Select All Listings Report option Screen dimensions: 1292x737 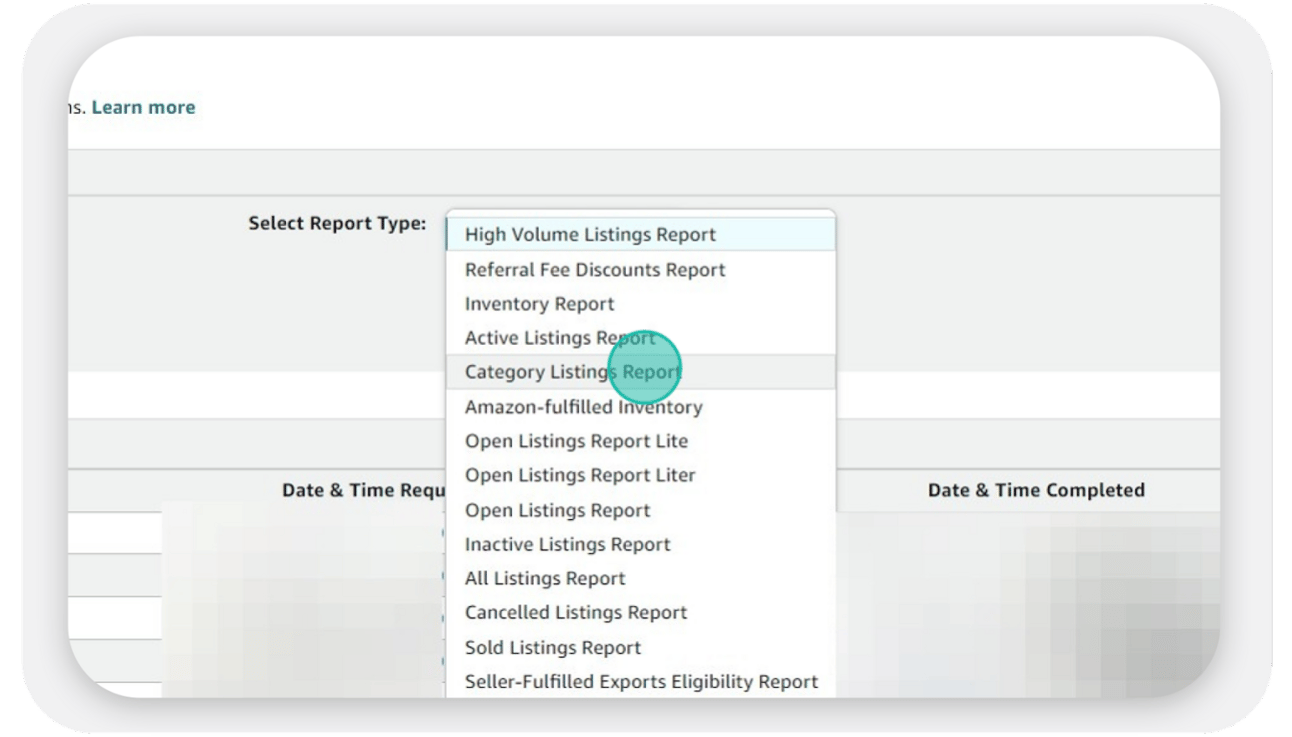click(x=640, y=578)
